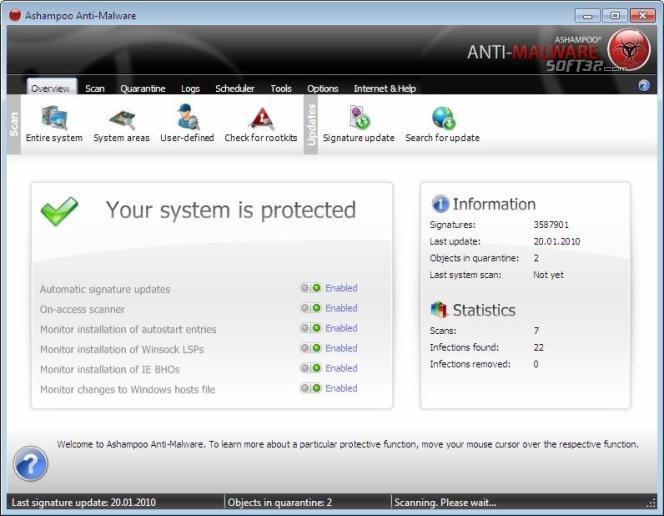
Task: Click Enabled link for On-access scanner
Action: pos(341,308)
